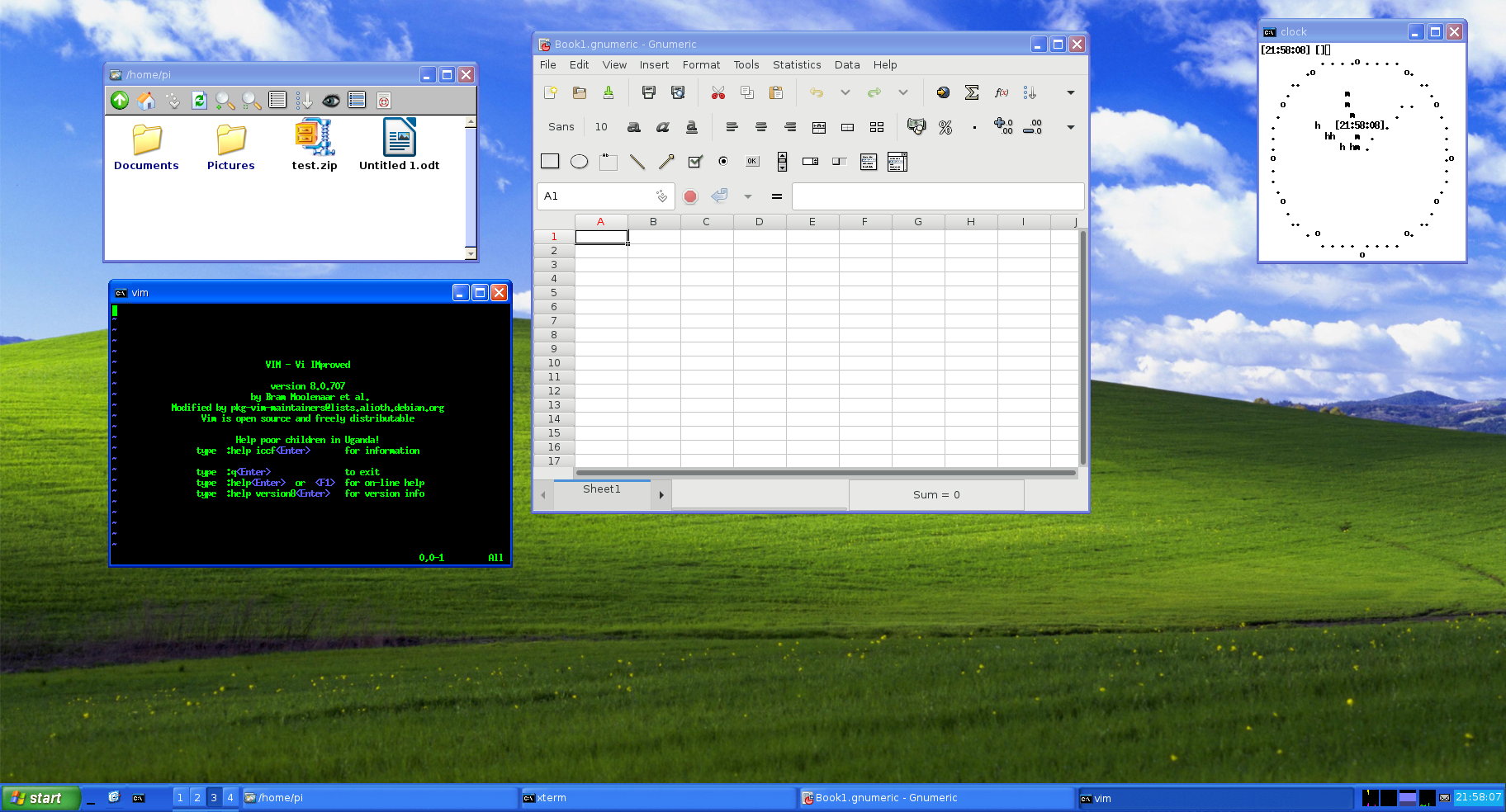The image size is (1506, 812).
Task: Zoom in on file manager icons
Action: point(225,100)
